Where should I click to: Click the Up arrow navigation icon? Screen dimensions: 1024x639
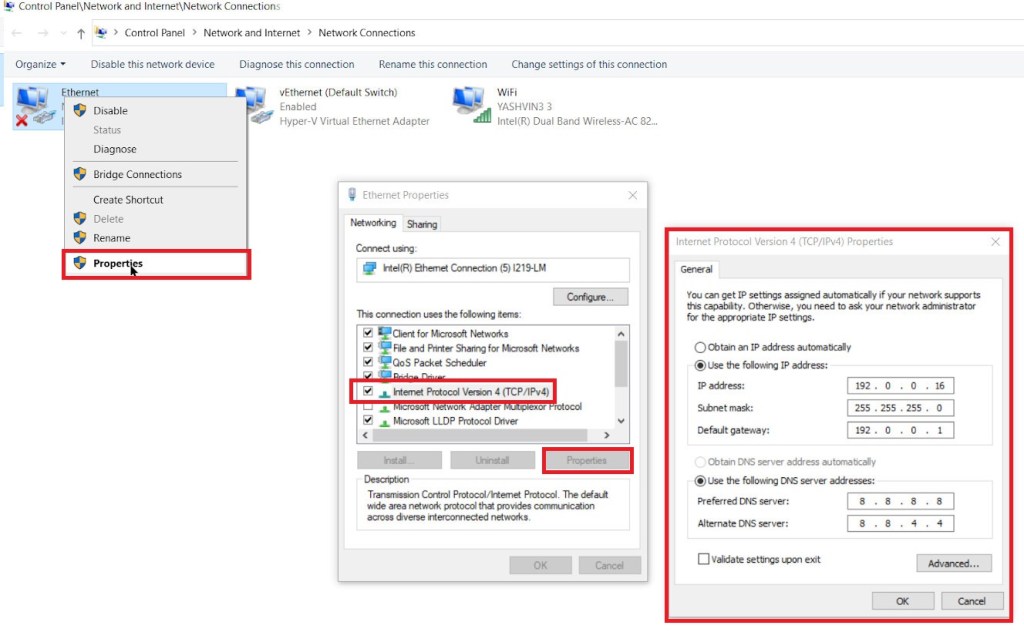point(81,33)
